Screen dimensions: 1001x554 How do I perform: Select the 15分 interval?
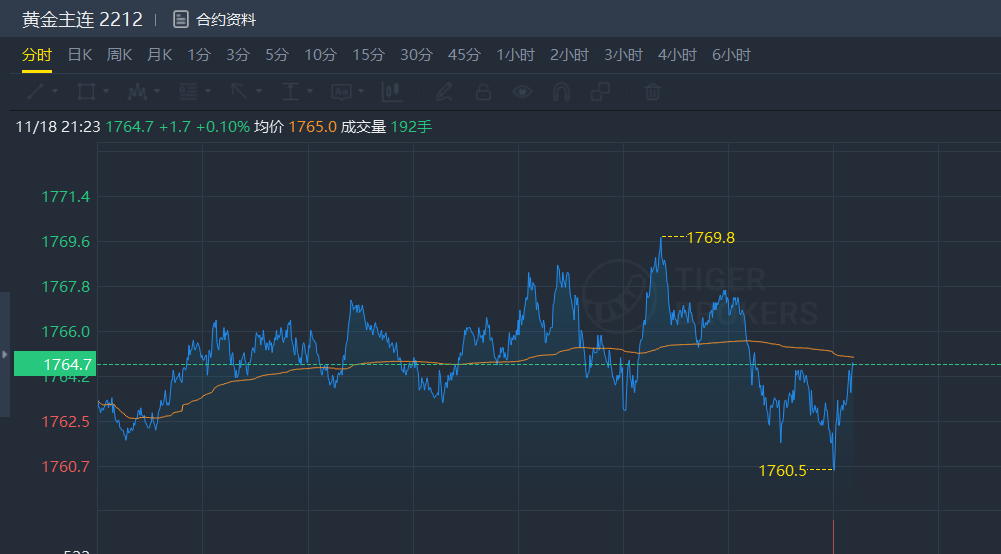click(x=368, y=55)
